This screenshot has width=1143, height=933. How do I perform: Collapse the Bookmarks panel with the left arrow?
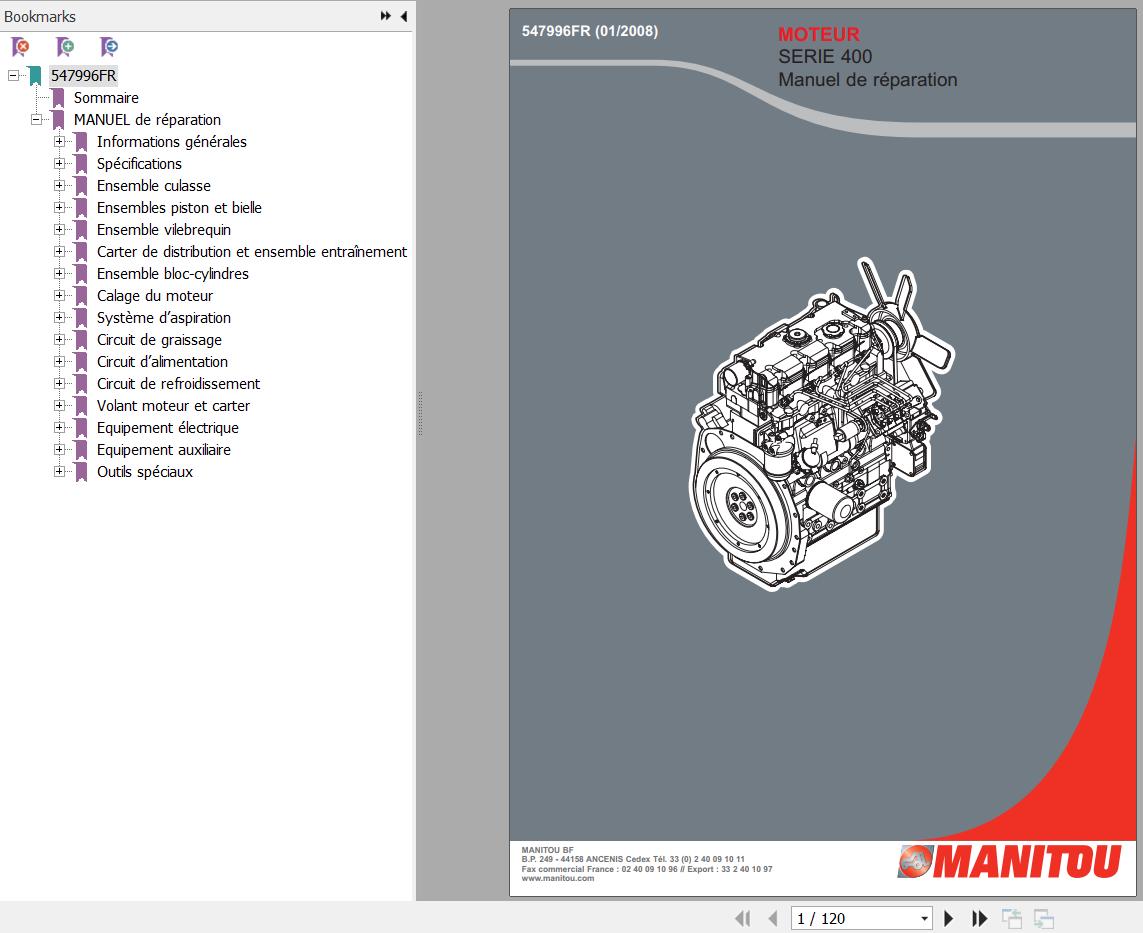tap(404, 16)
